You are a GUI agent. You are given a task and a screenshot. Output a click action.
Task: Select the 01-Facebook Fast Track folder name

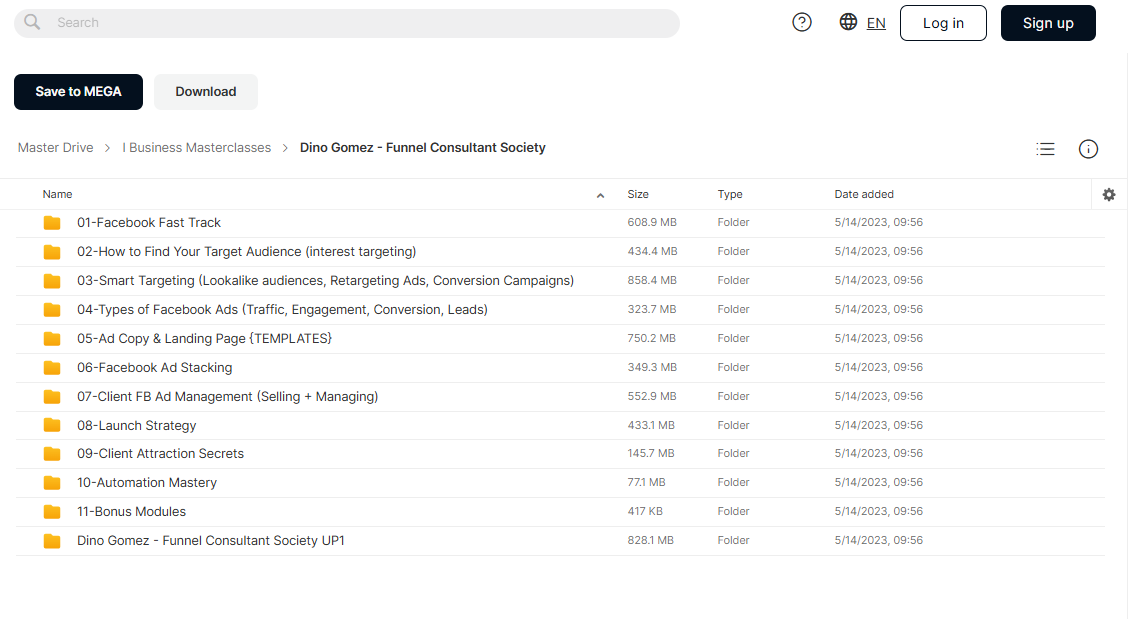[x=149, y=223]
